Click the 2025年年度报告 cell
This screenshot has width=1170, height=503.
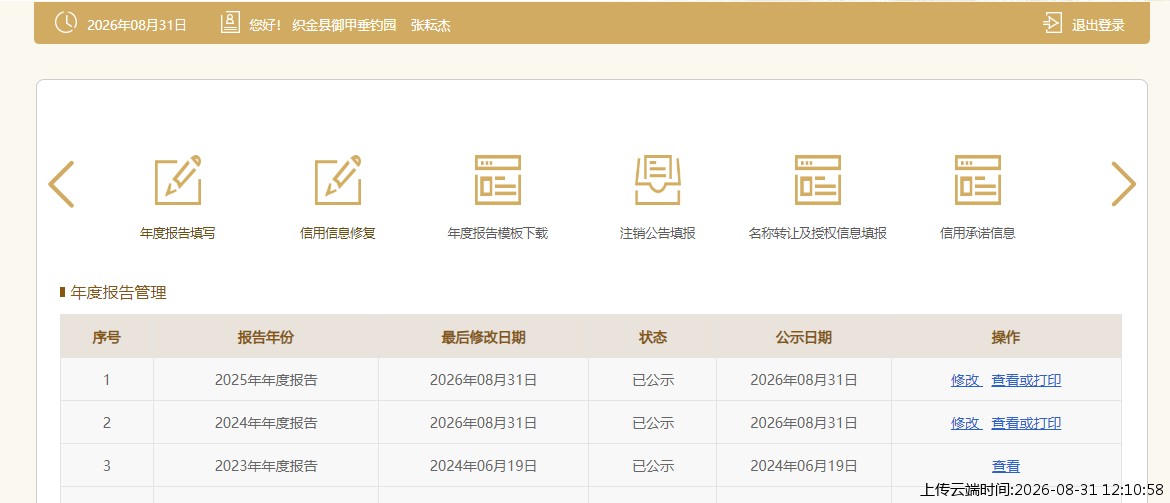click(x=266, y=380)
